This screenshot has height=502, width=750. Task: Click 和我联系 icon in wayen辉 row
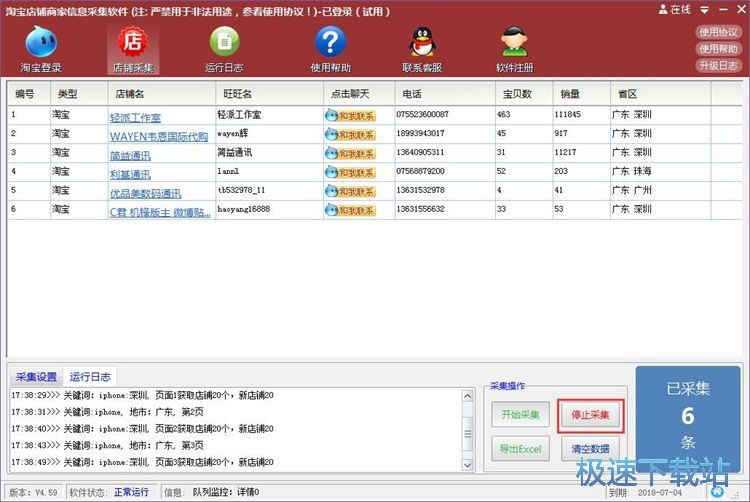pos(351,135)
